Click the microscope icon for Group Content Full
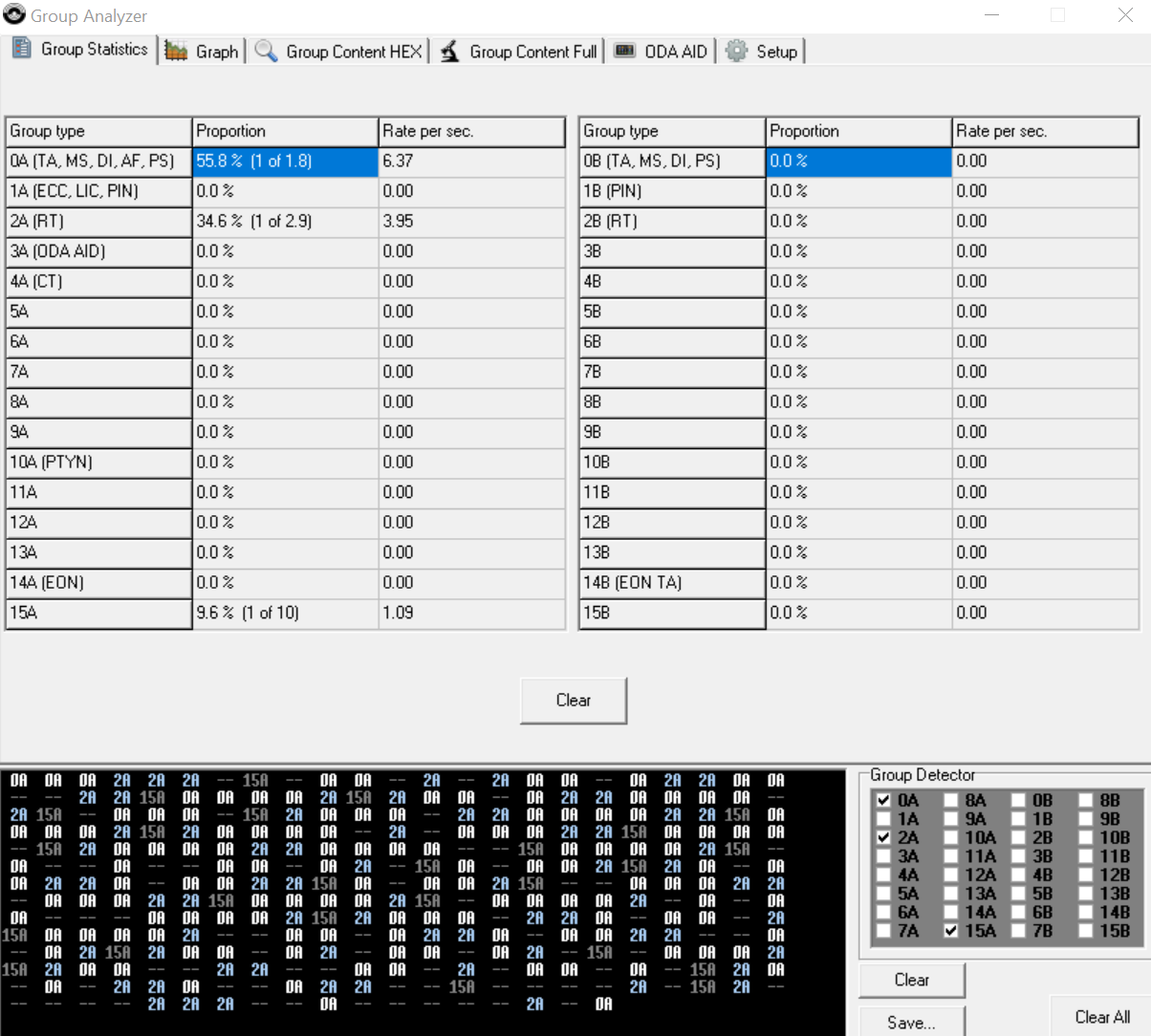 449,51
